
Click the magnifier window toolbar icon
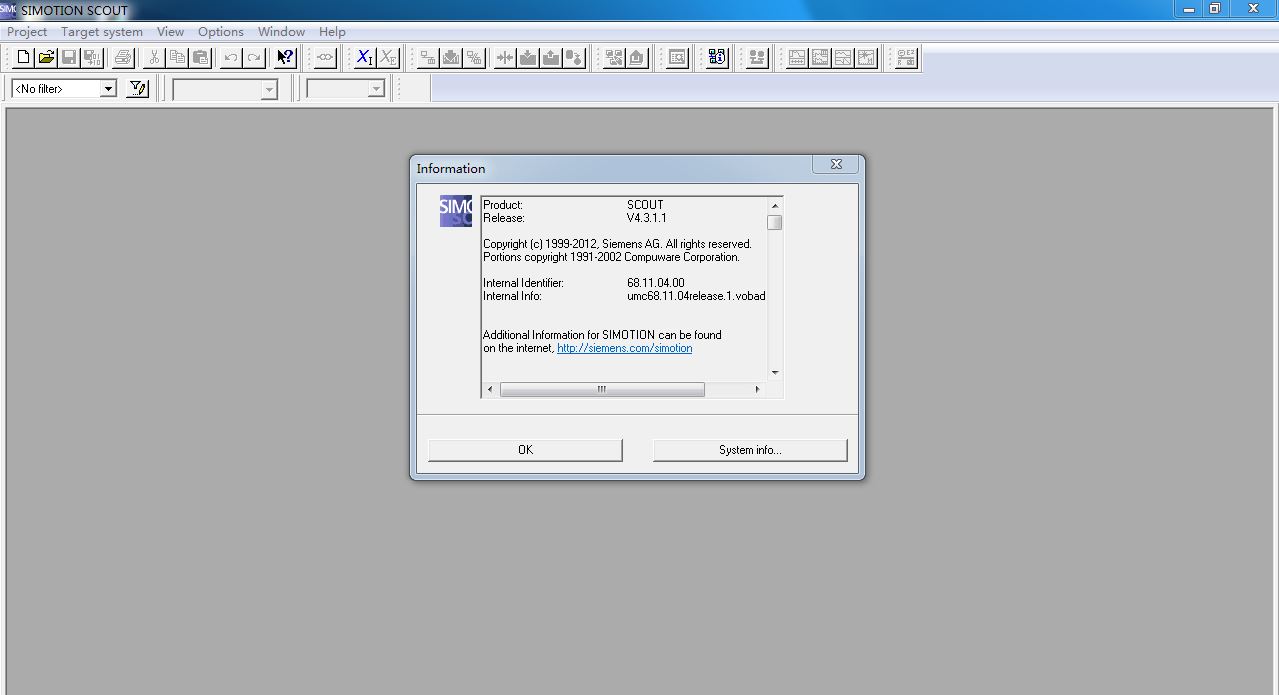[677, 58]
